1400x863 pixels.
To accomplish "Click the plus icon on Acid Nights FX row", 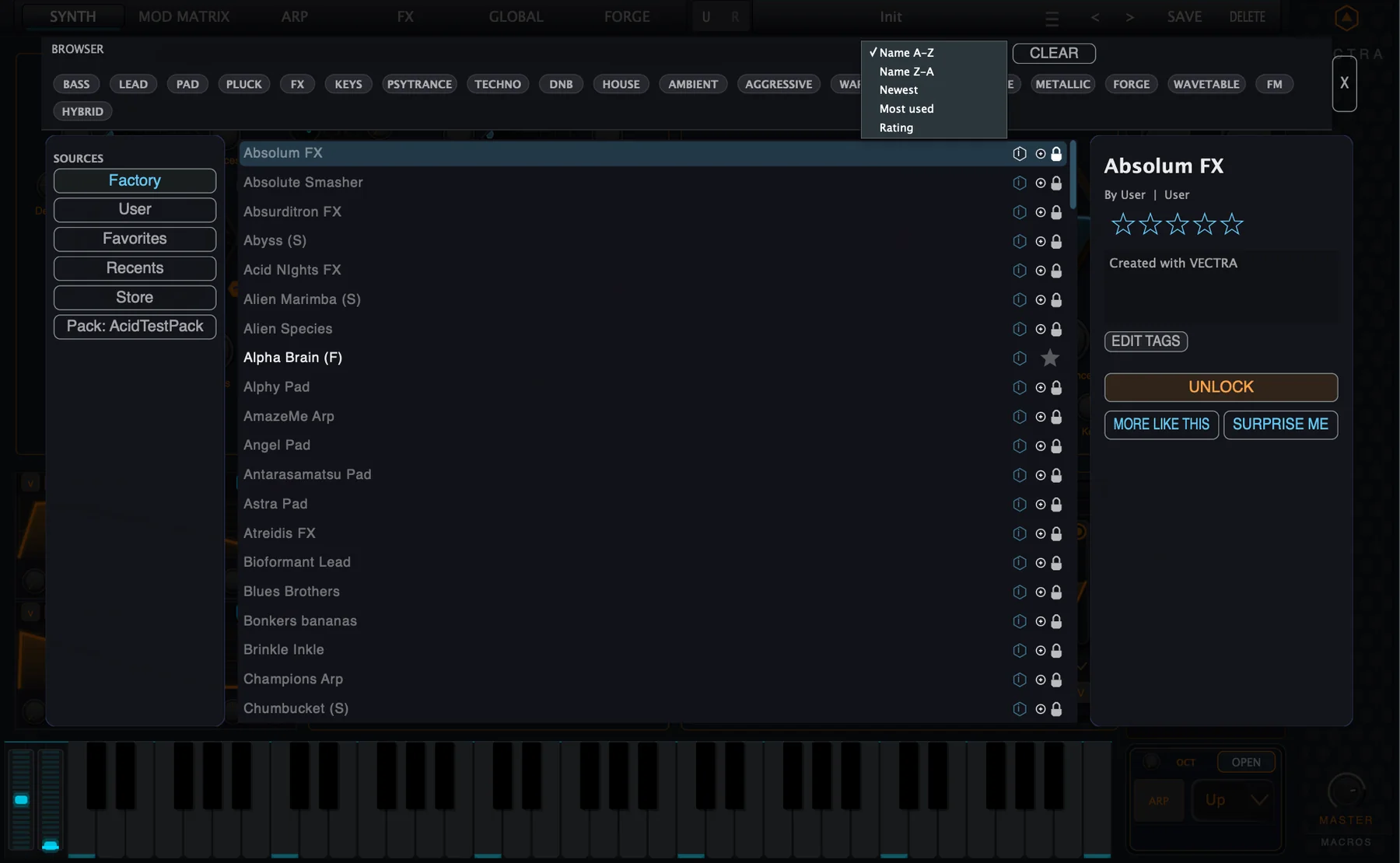I will click(1041, 271).
